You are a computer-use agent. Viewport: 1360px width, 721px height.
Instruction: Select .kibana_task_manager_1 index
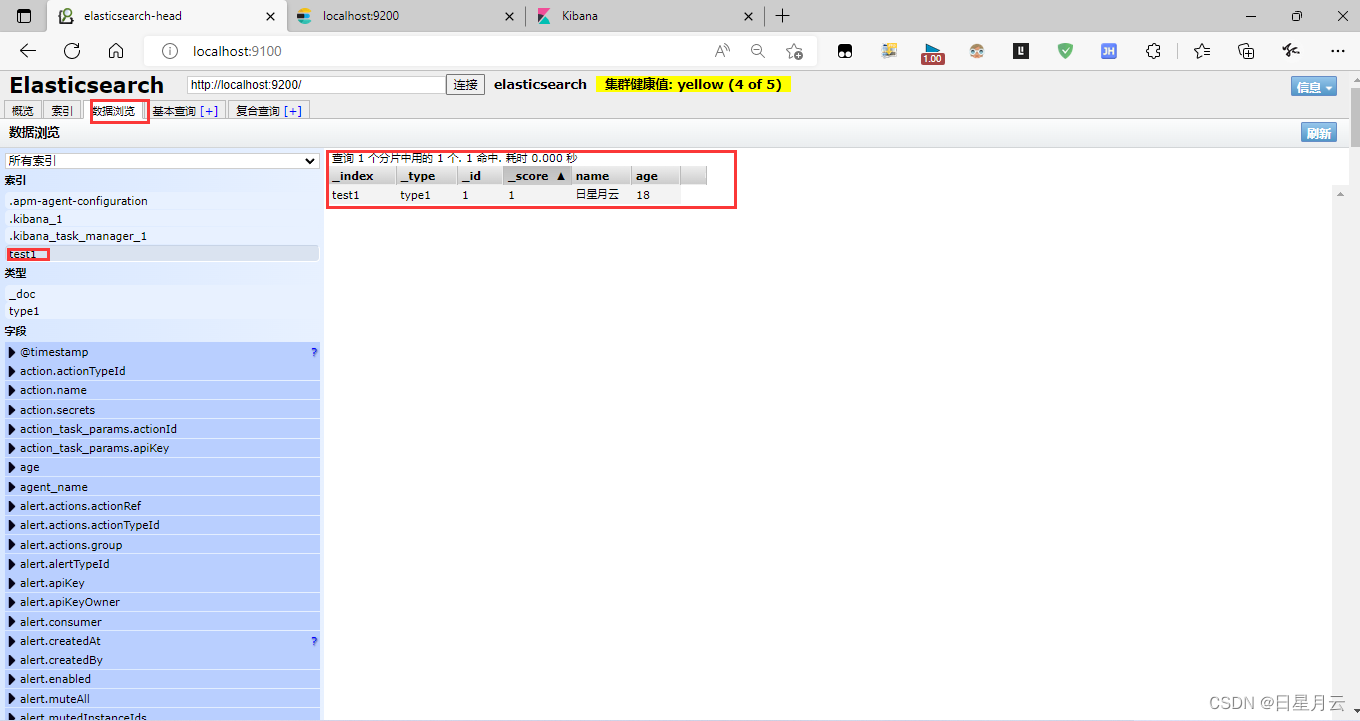pyautogui.click(x=162, y=236)
